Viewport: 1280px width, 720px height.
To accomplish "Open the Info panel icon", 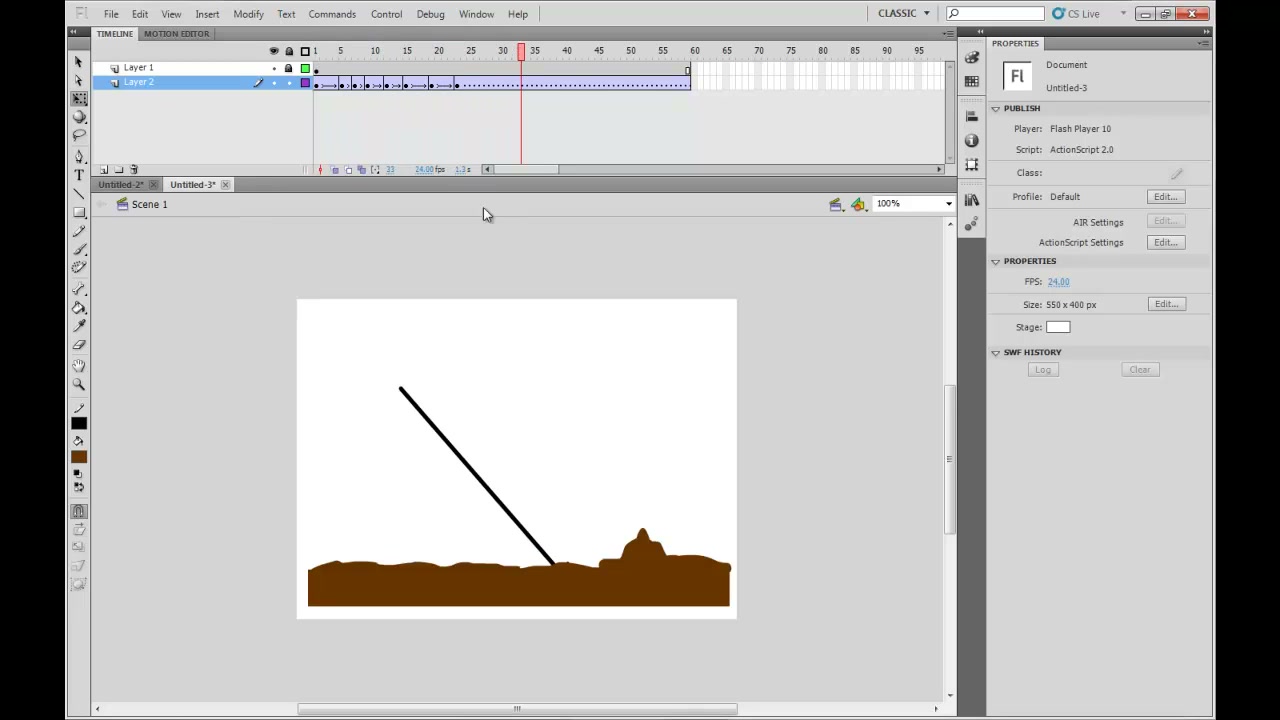I will tap(971, 141).
